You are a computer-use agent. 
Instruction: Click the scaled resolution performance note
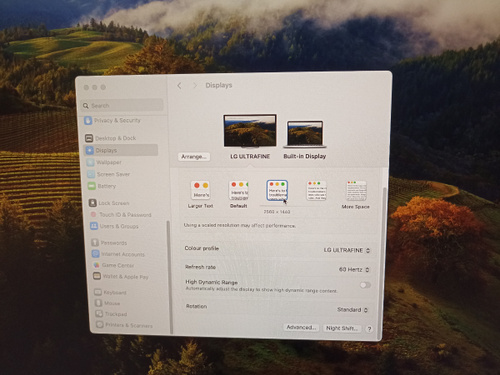tap(240, 225)
